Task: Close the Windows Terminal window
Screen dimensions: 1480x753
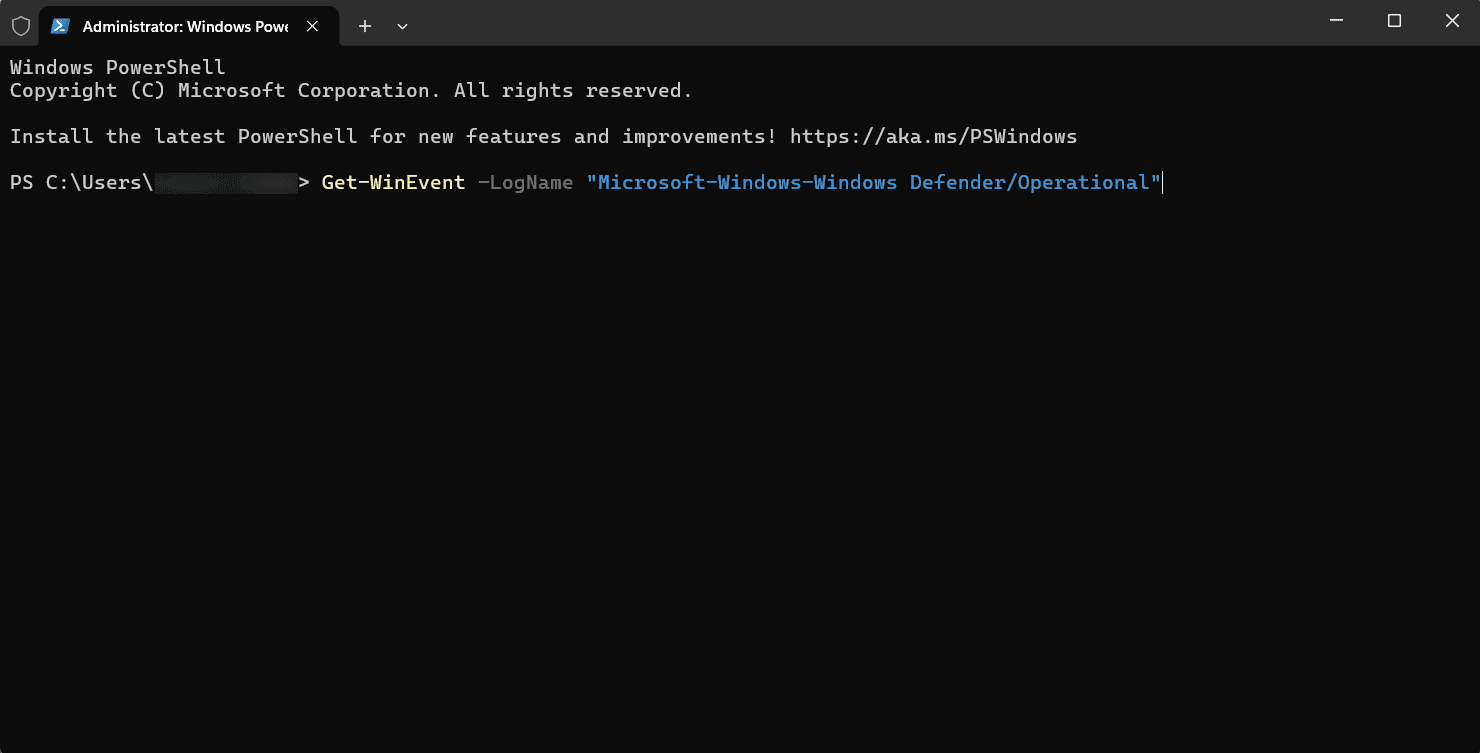Action: coord(1452,21)
